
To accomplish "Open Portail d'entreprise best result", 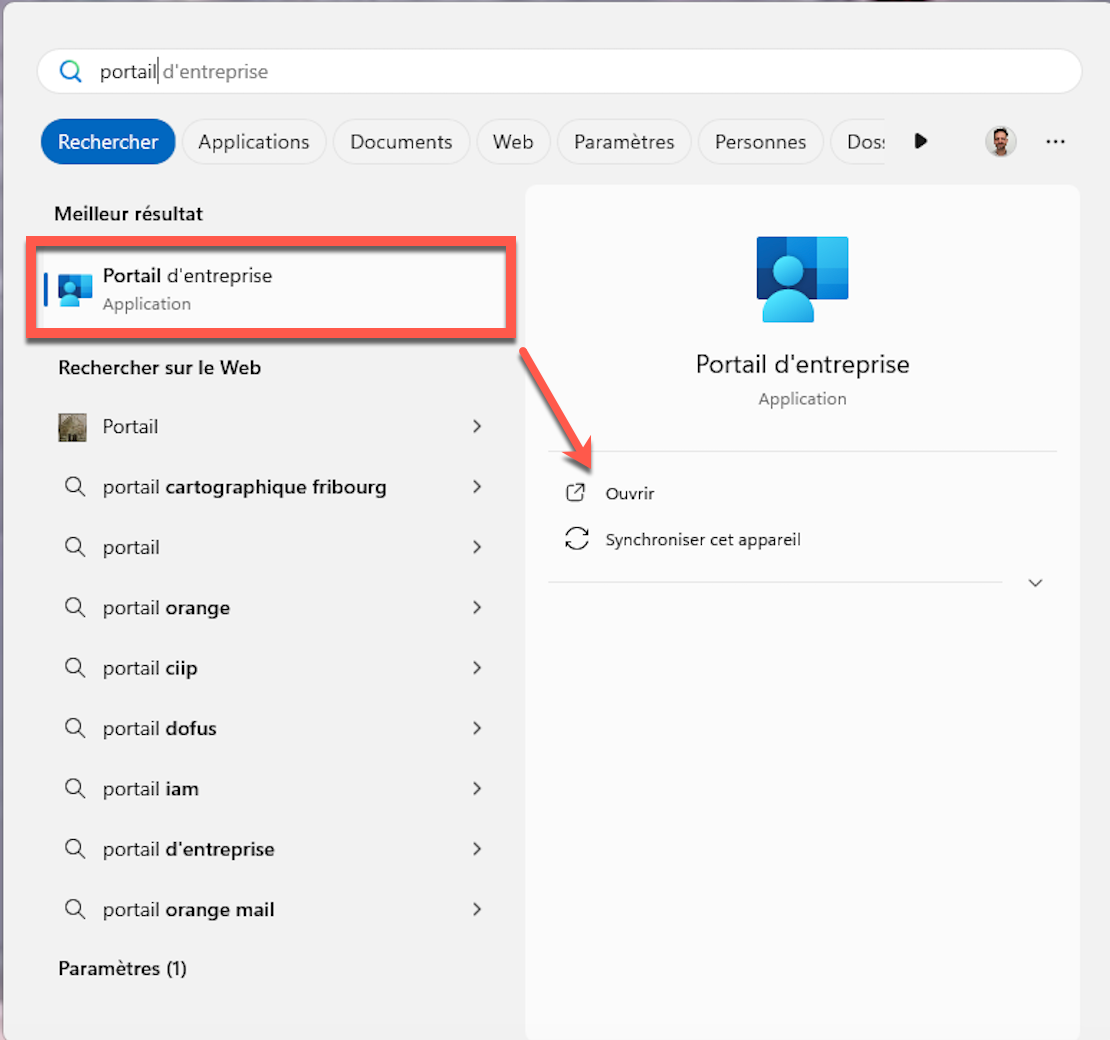I will click(271, 289).
